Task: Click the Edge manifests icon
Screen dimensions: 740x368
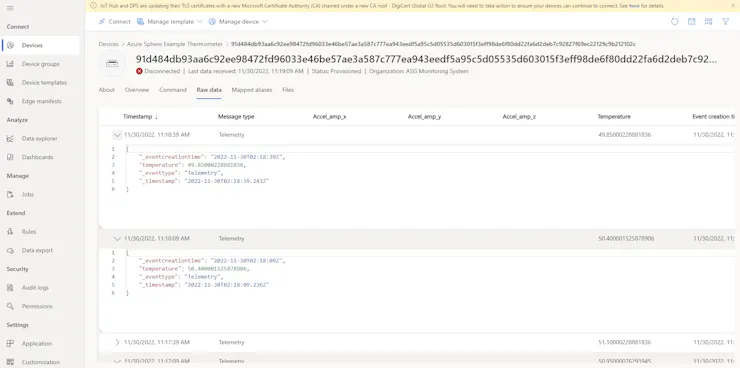Action: click(x=10, y=101)
